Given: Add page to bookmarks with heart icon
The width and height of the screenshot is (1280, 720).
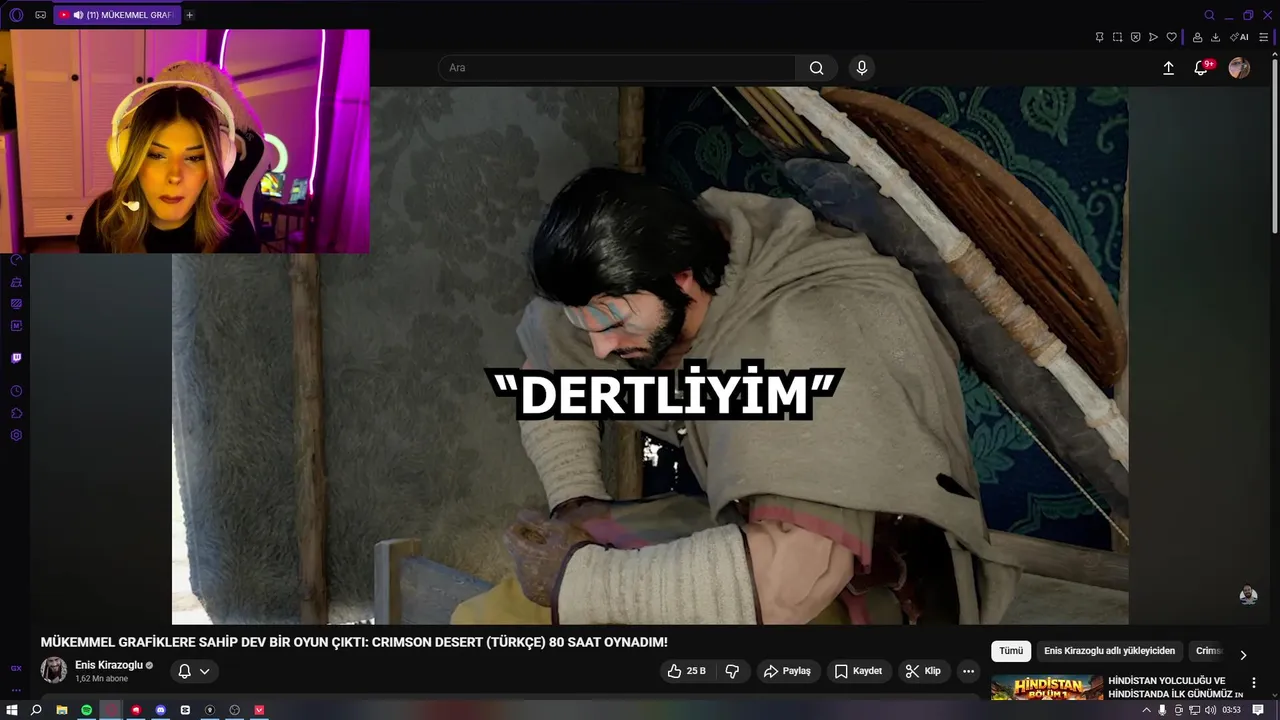Looking at the screenshot, I should click(1171, 37).
